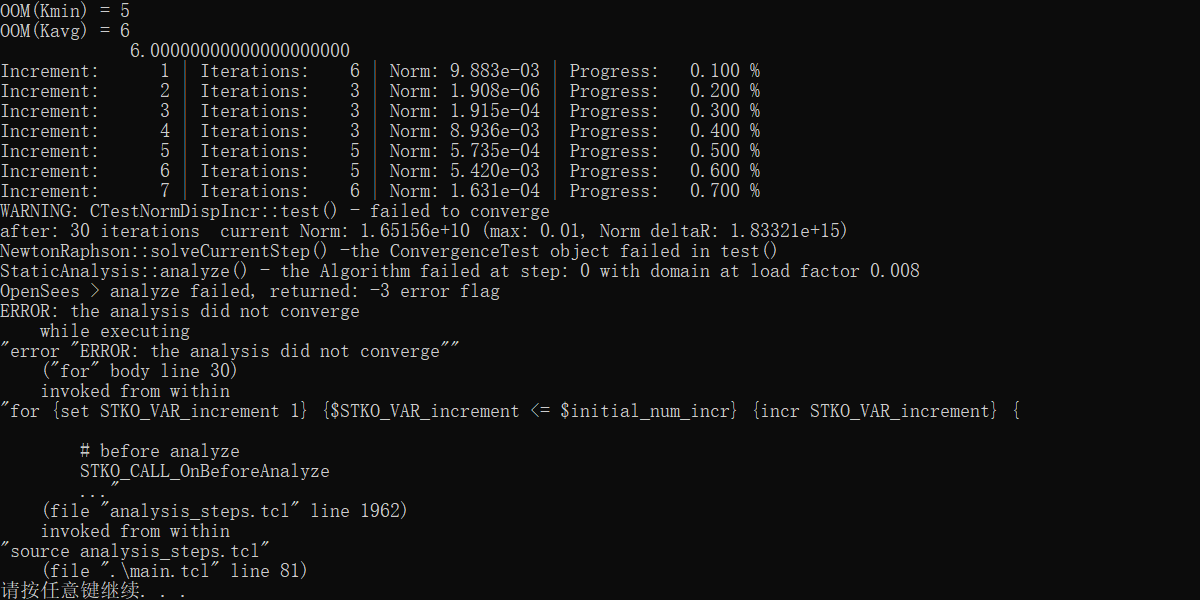Click the 请按任意键继续 prompt line
Viewport: 1200px width, 600px height.
[93, 591]
